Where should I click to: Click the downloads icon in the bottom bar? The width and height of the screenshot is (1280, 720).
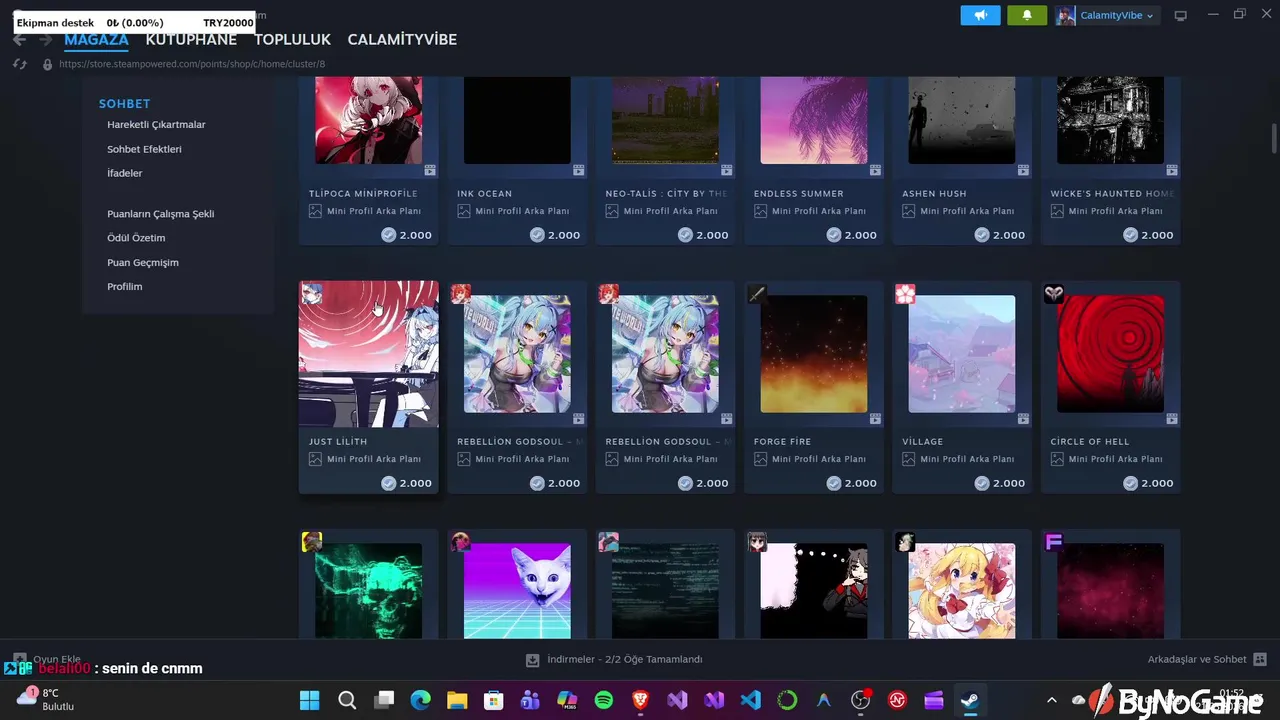pyautogui.click(x=533, y=660)
